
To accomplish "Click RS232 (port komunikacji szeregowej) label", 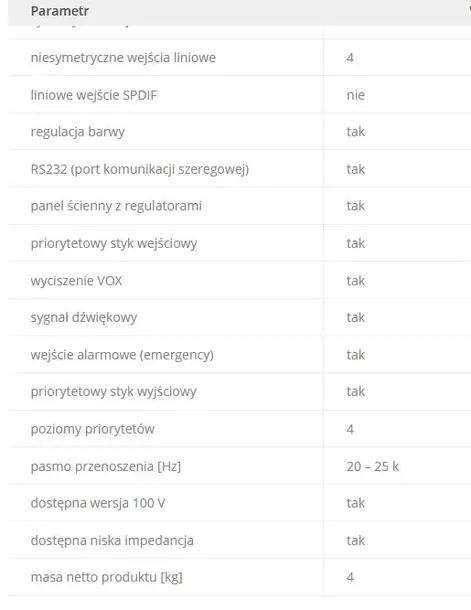I will click(140, 169).
